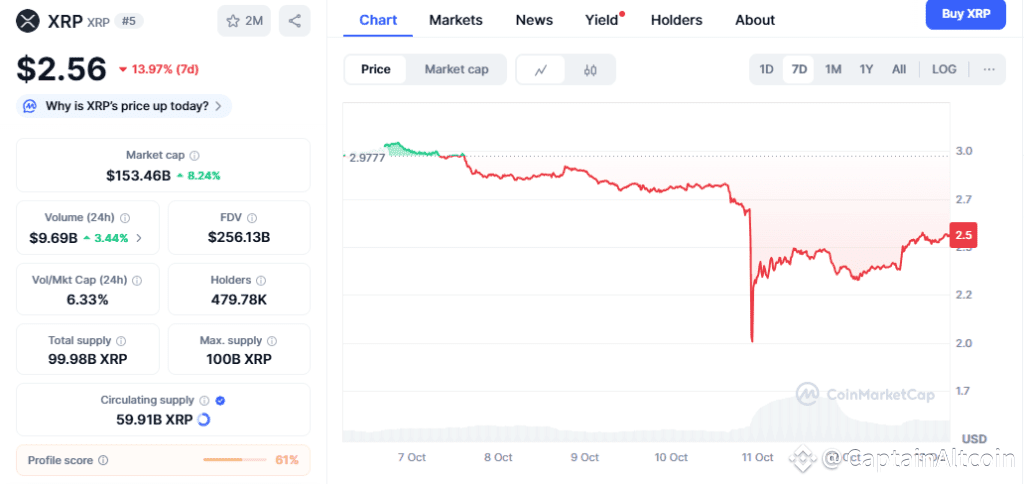1024x484 pixels.
Task: Click Circulating supply verified badge
Action: point(220,400)
